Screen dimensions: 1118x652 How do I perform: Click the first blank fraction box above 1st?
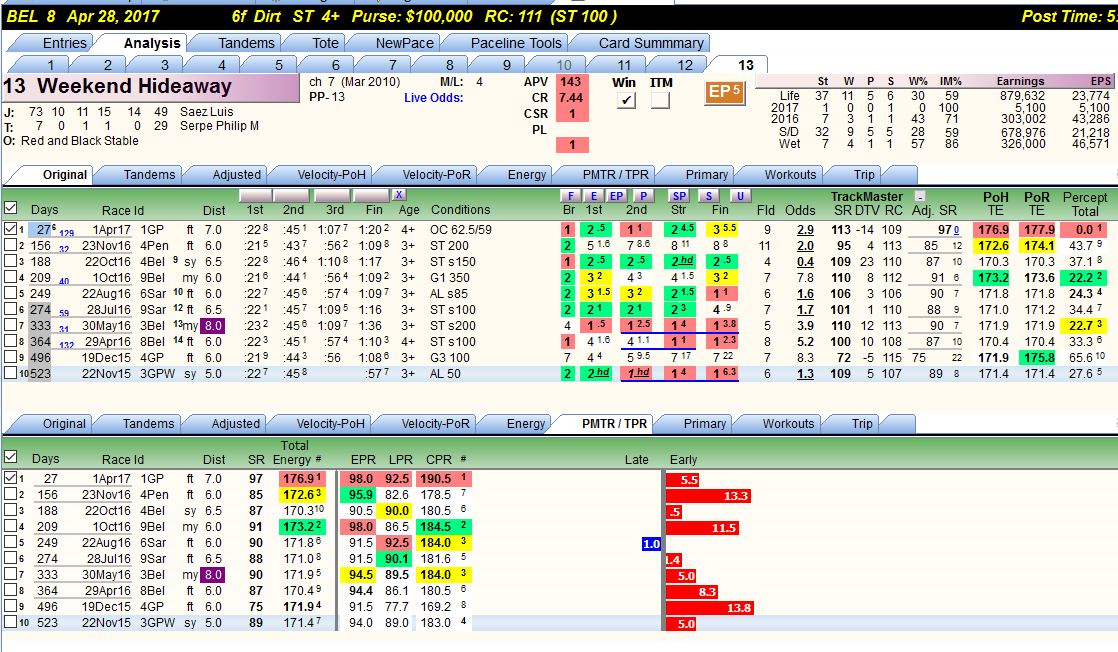(255, 195)
